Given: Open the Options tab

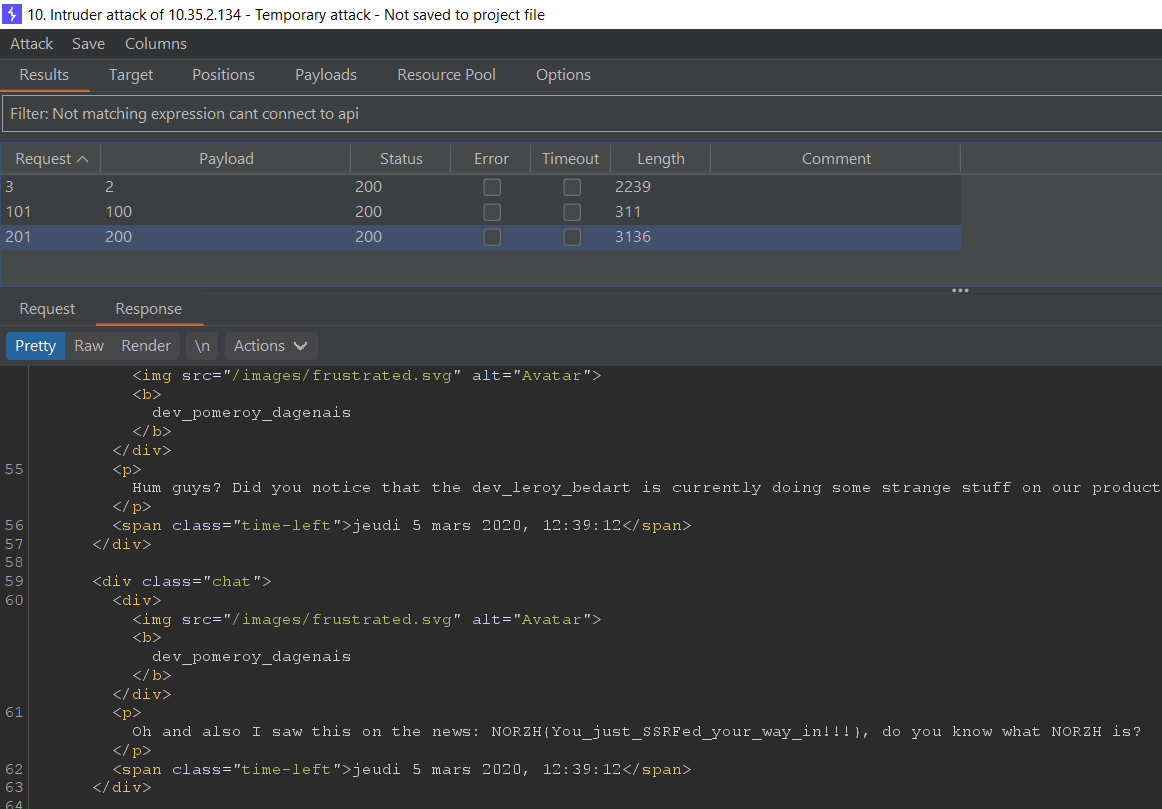Looking at the screenshot, I should click(563, 75).
